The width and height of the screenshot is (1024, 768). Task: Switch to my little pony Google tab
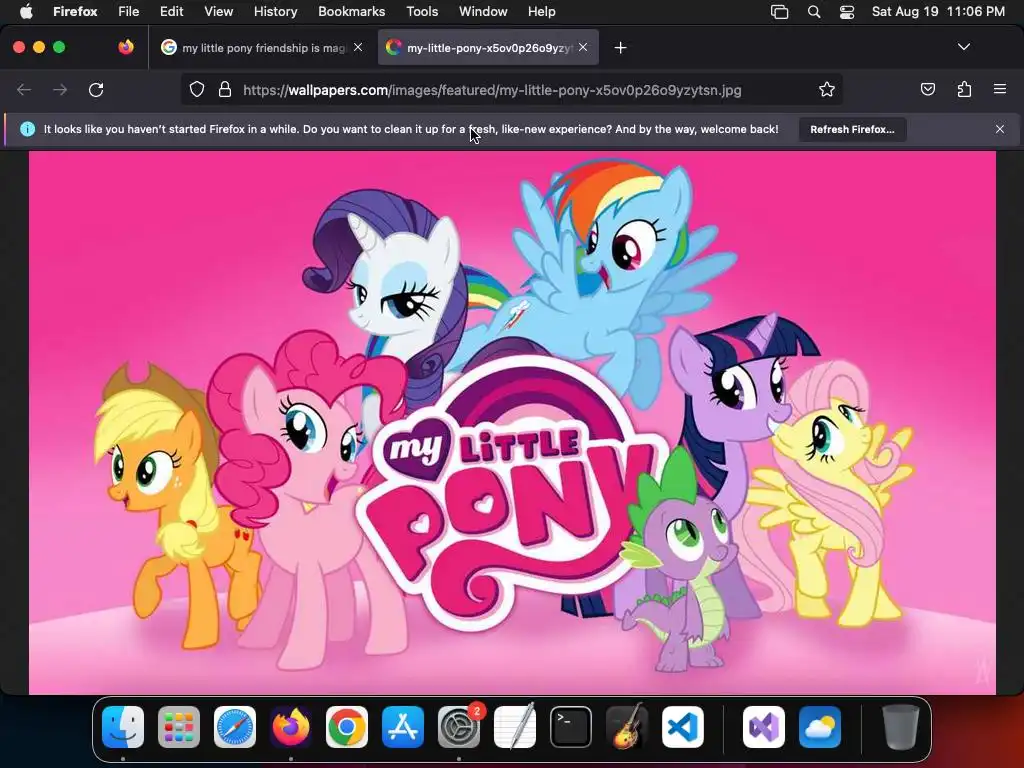coord(263,48)
